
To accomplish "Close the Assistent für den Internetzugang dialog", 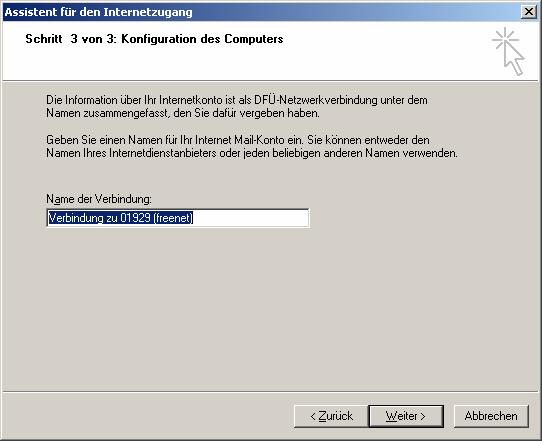I will point(529,12).
